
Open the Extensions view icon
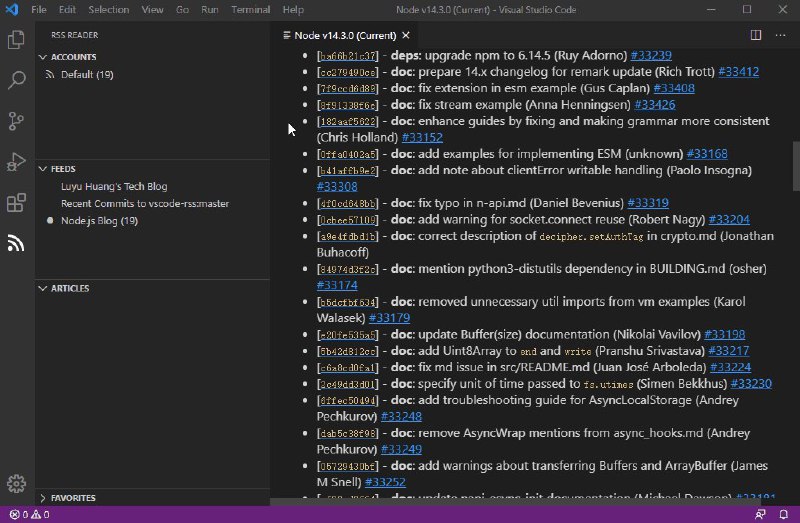[16, 203]
